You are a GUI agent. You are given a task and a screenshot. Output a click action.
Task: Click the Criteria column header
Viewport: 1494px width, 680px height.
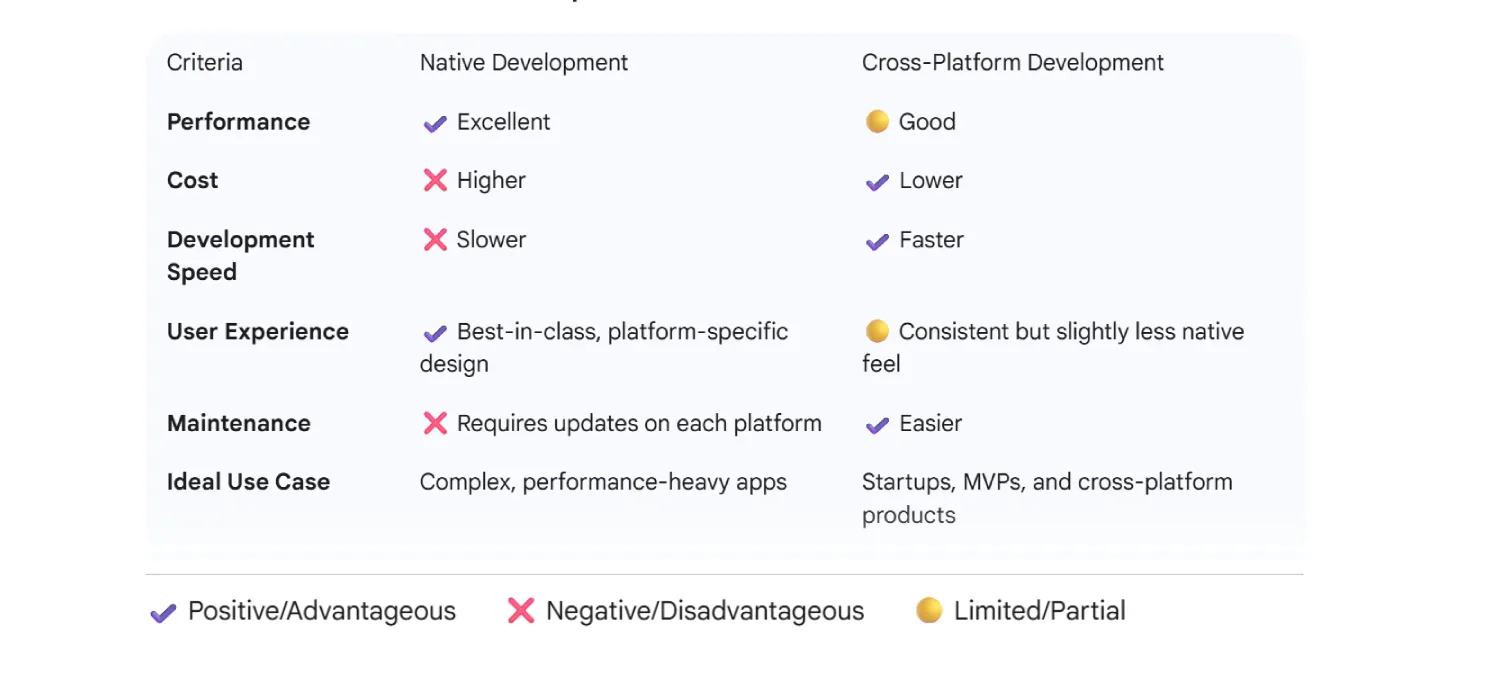[204, 62]
